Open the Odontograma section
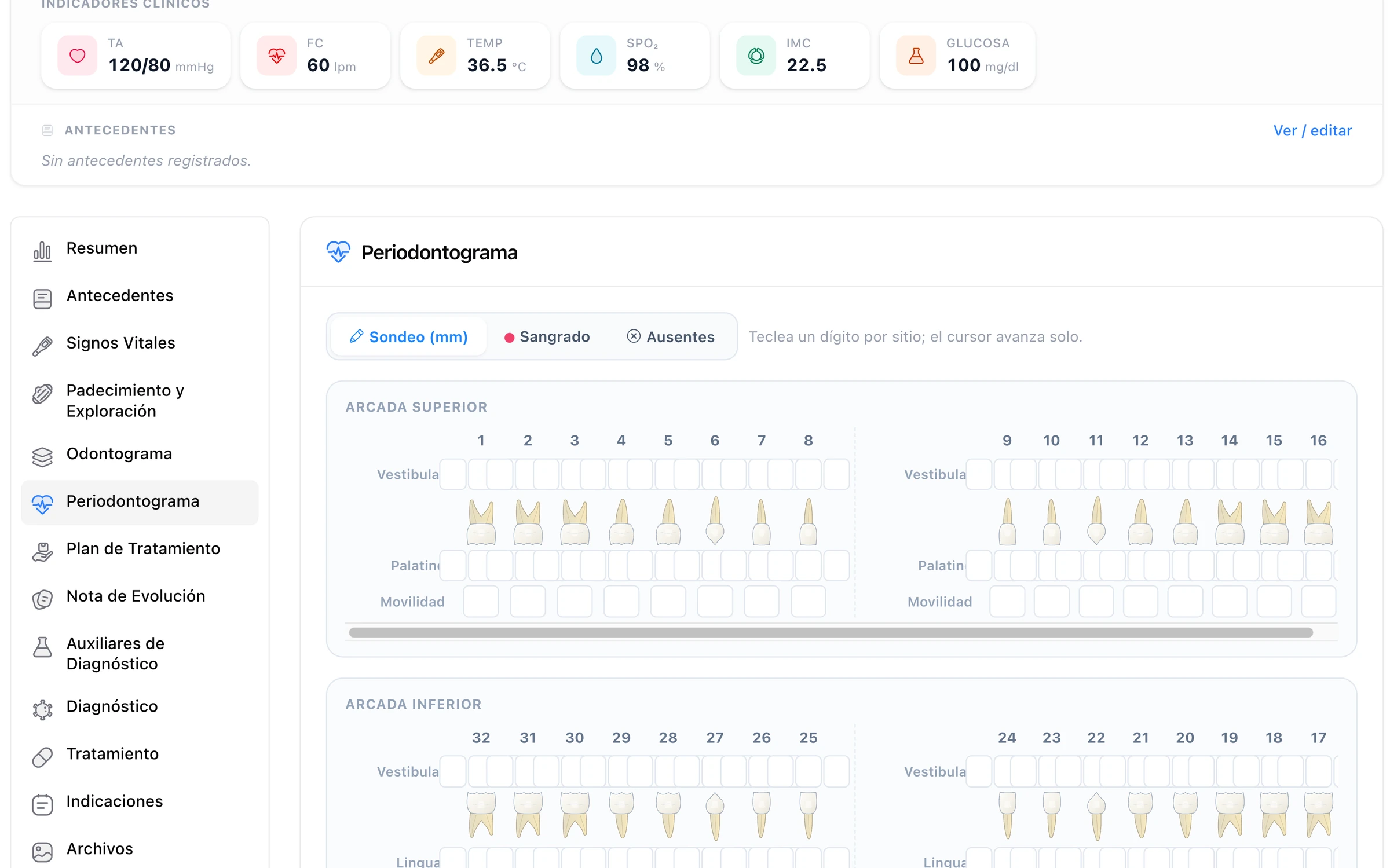This screenshot has height=868, width=1390. [x=140, y=455]
